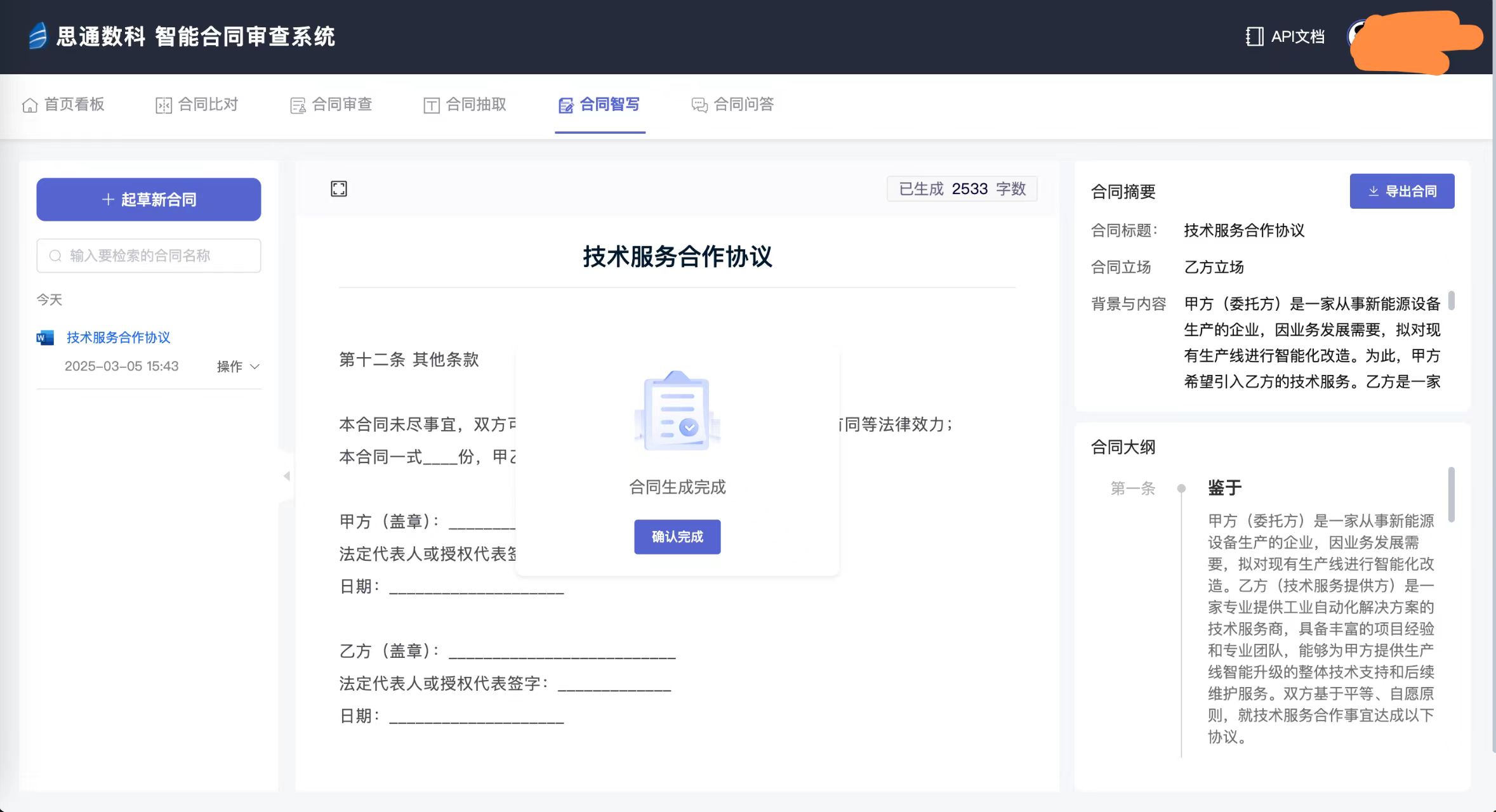
Task: Click the API文档 notebook icon
Action: pos(1254,37)
